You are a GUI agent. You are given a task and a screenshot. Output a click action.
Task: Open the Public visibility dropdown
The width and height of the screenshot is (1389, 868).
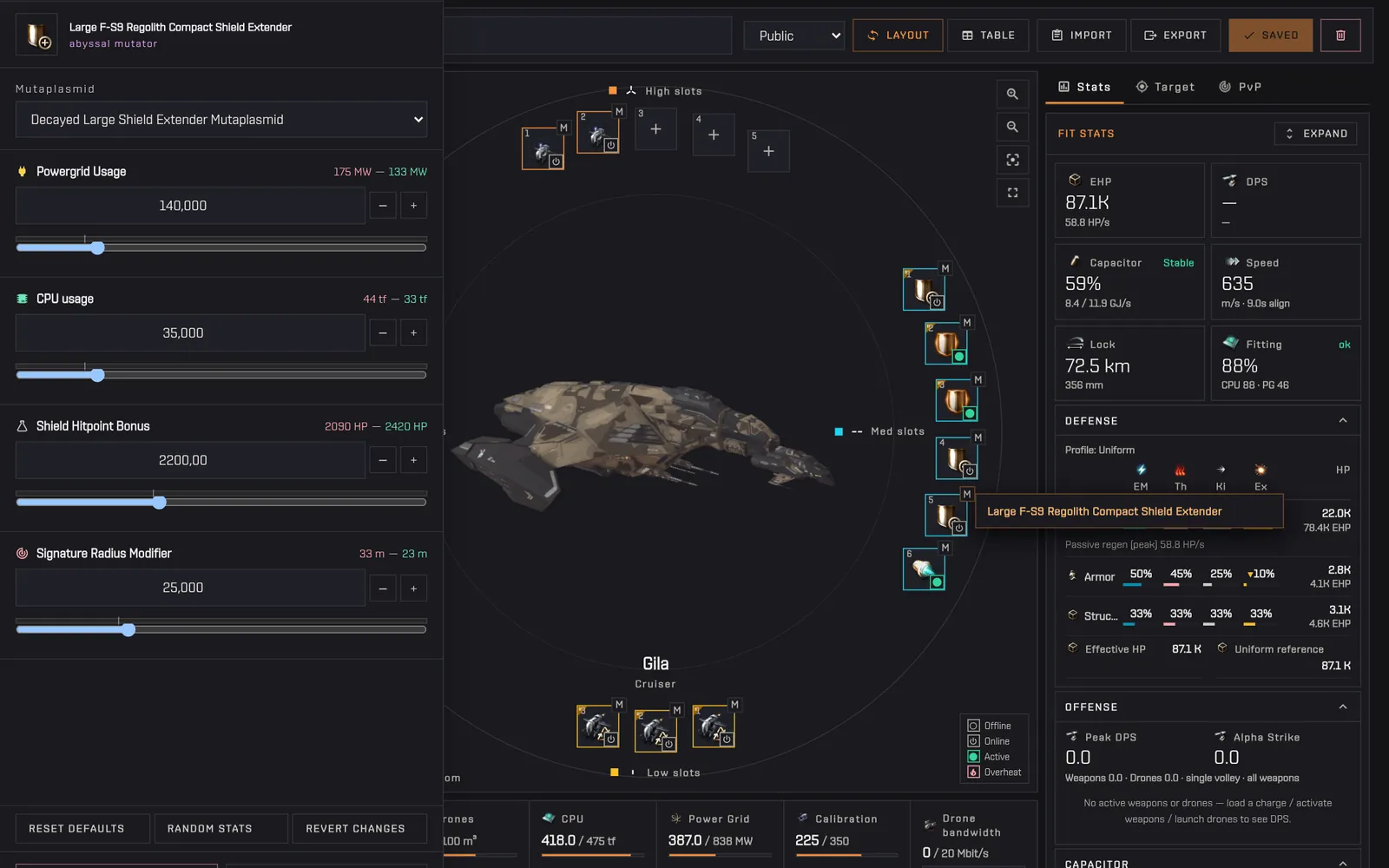coord(794,36)
